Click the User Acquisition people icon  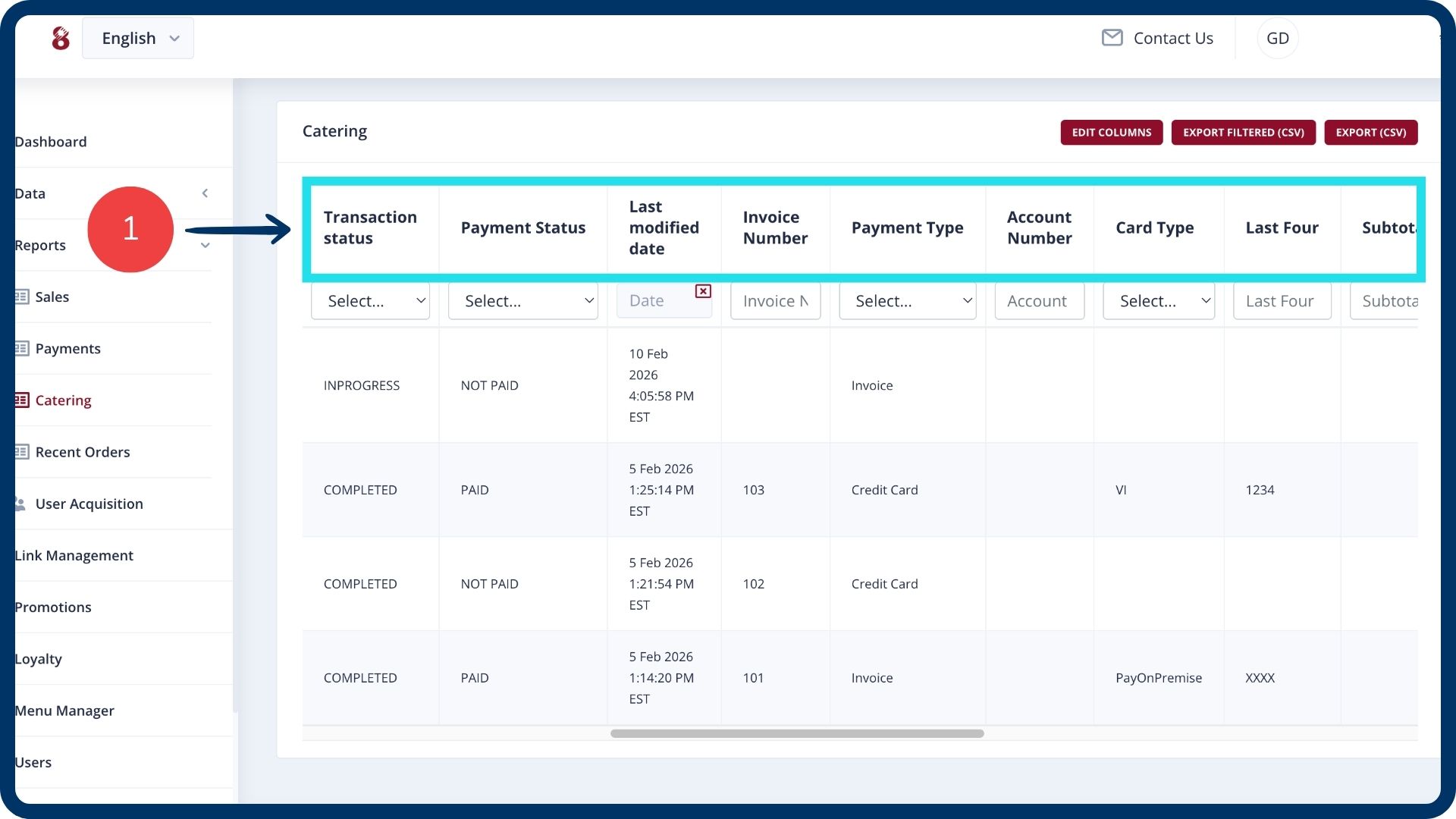20,504
